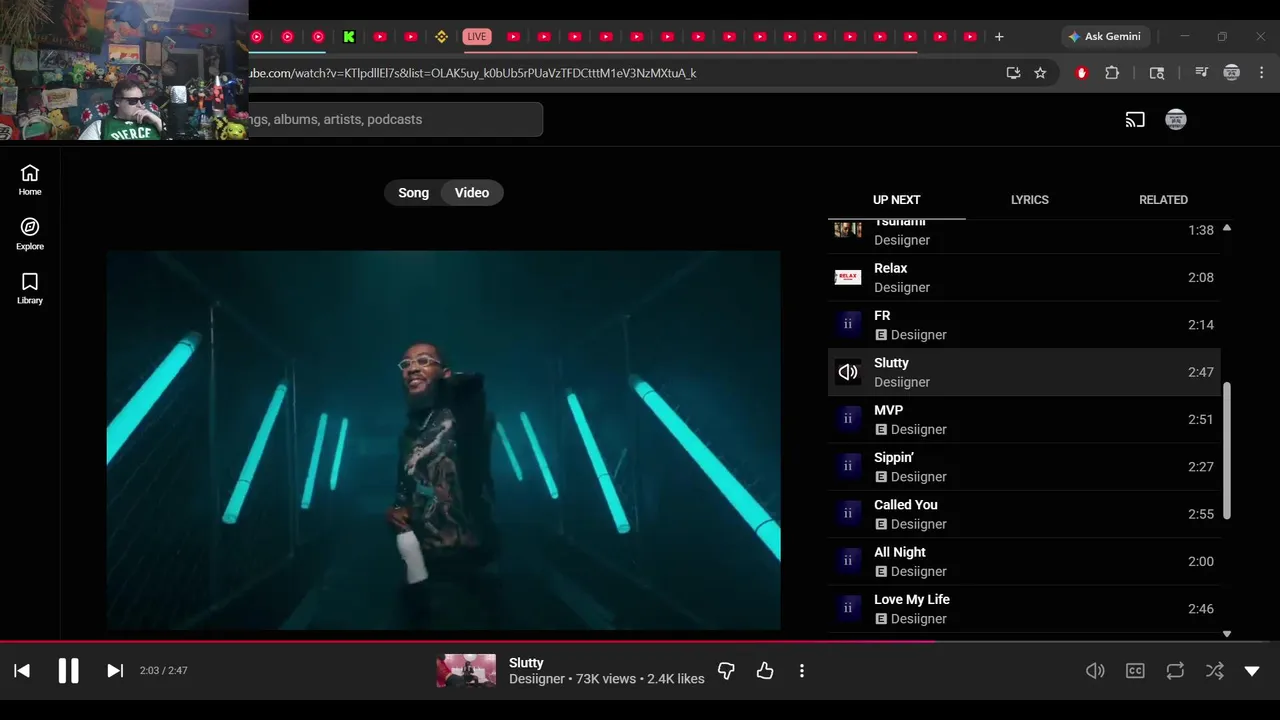The image size is (1280, 720).
Task: Play FR from the queue
Action: [x=1024, y=325]
